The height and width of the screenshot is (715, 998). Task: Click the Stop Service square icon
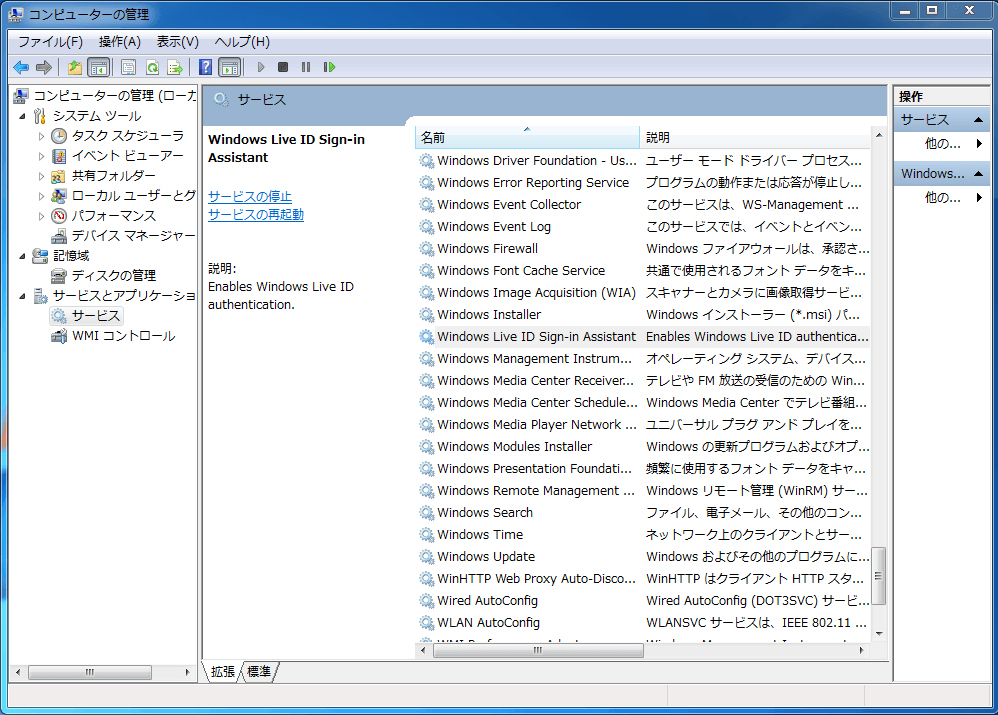point(283,67)
